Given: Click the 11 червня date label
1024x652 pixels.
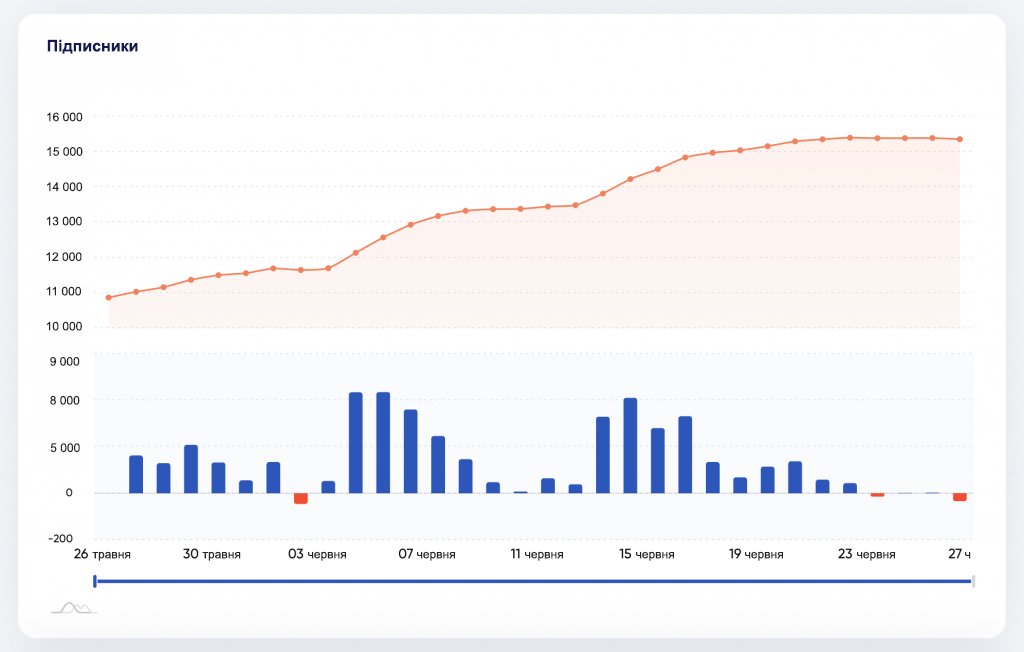Looking at the screenshot, I should click(x=536, y=554).
